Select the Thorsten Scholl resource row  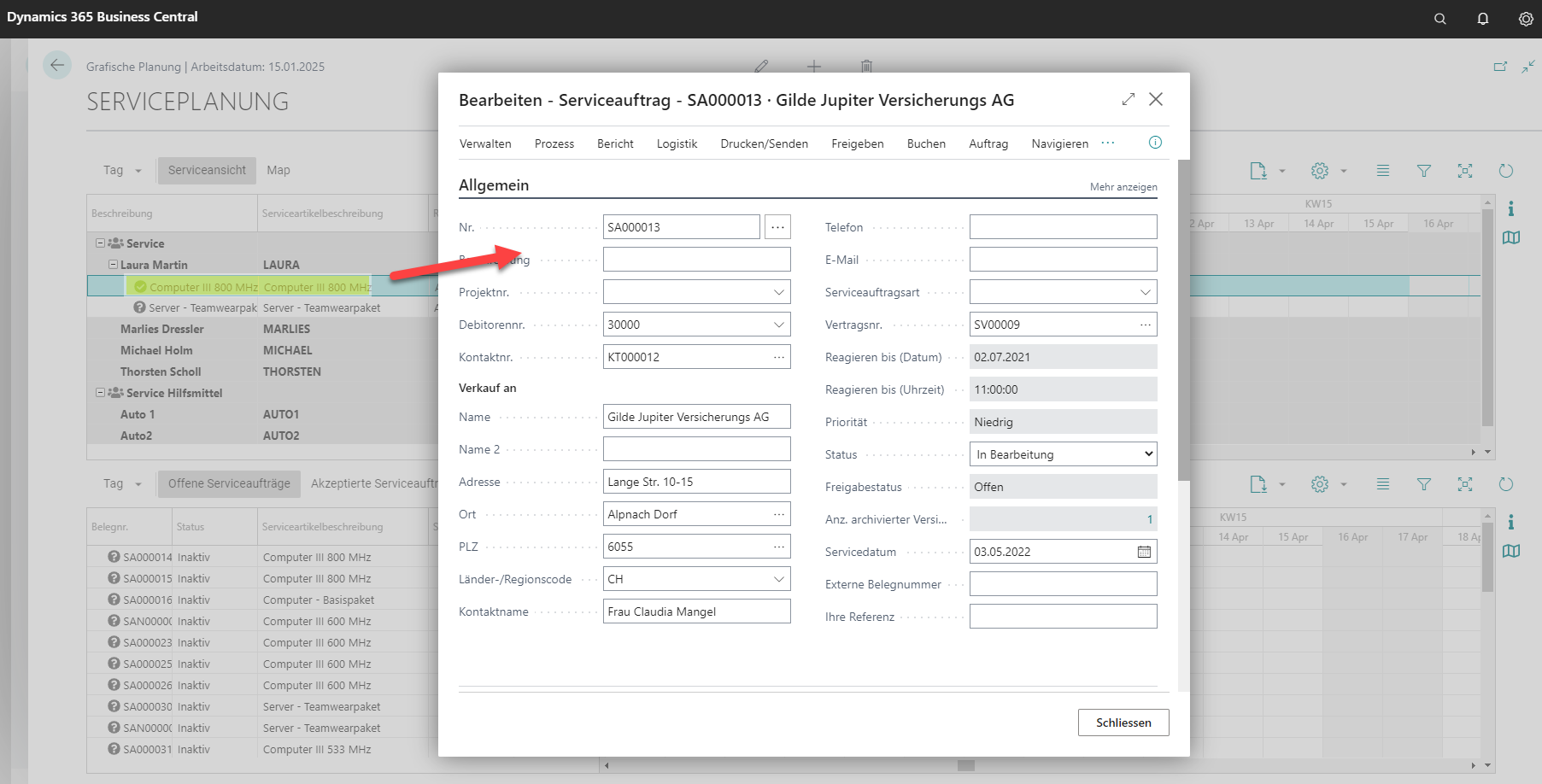click(262, 372)
